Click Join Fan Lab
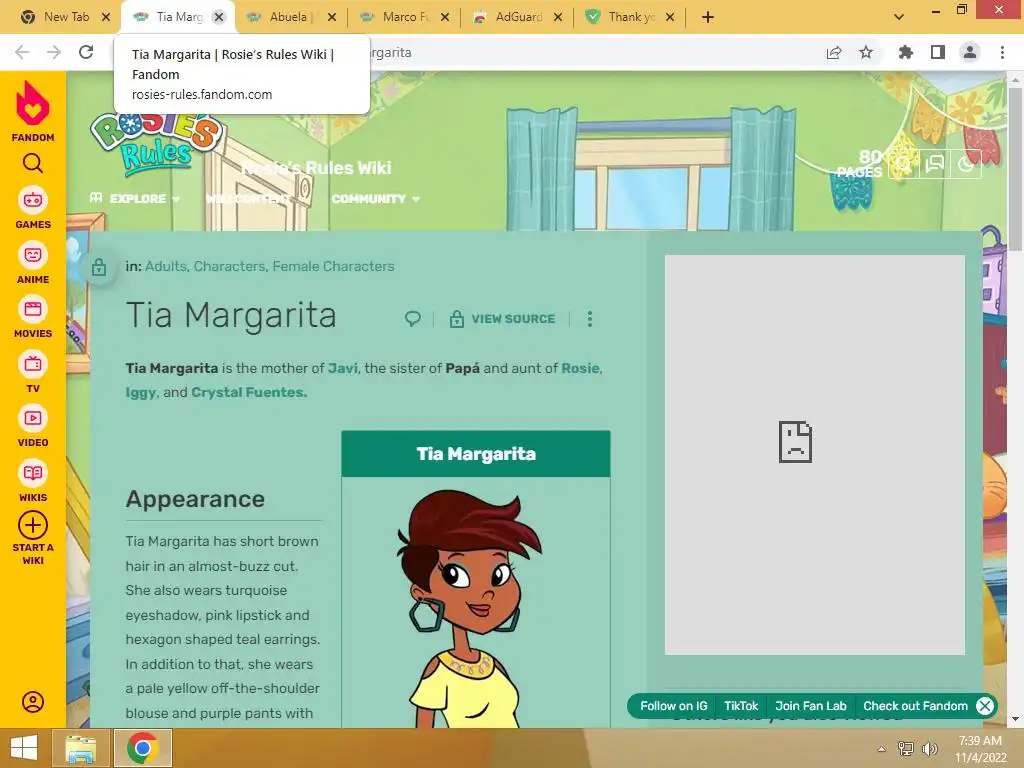1024x768 pixels. coord(810,706)
